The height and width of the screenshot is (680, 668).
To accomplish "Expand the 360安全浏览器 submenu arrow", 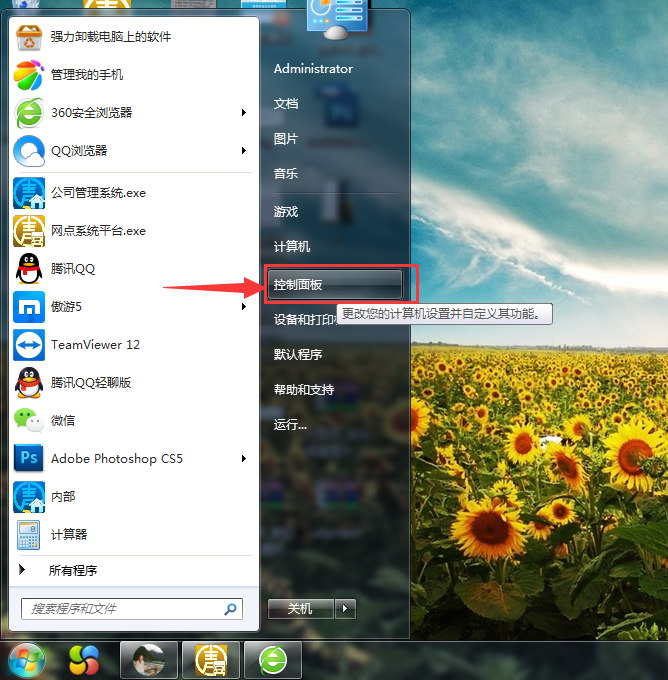I will click(x=243, y=113).
